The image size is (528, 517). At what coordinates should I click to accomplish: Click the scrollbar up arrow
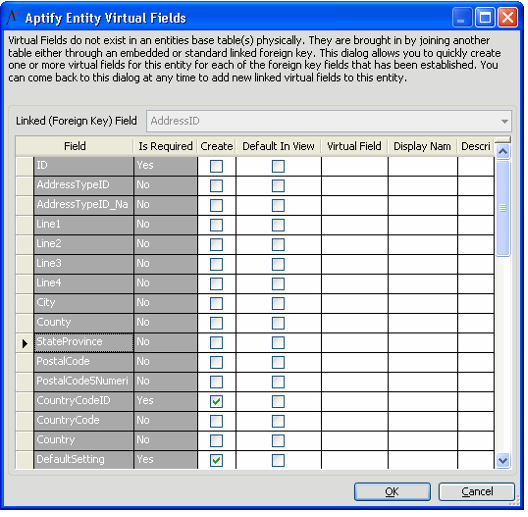(503, 152)
